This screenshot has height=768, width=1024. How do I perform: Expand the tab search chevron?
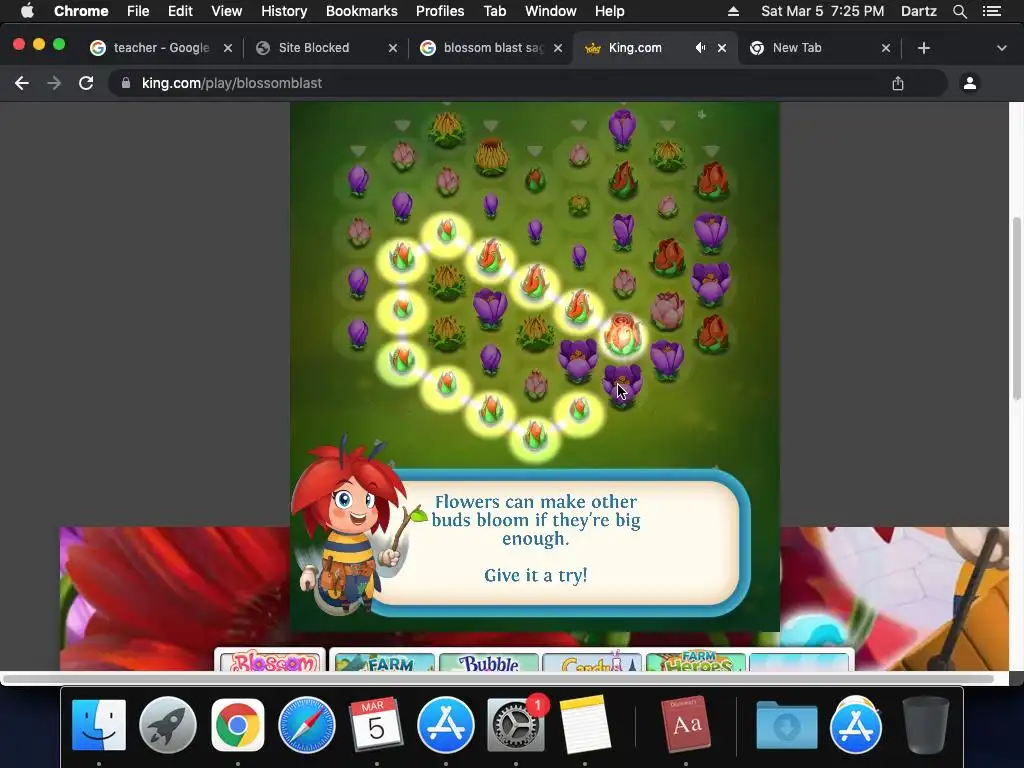tap(1002, 48)
